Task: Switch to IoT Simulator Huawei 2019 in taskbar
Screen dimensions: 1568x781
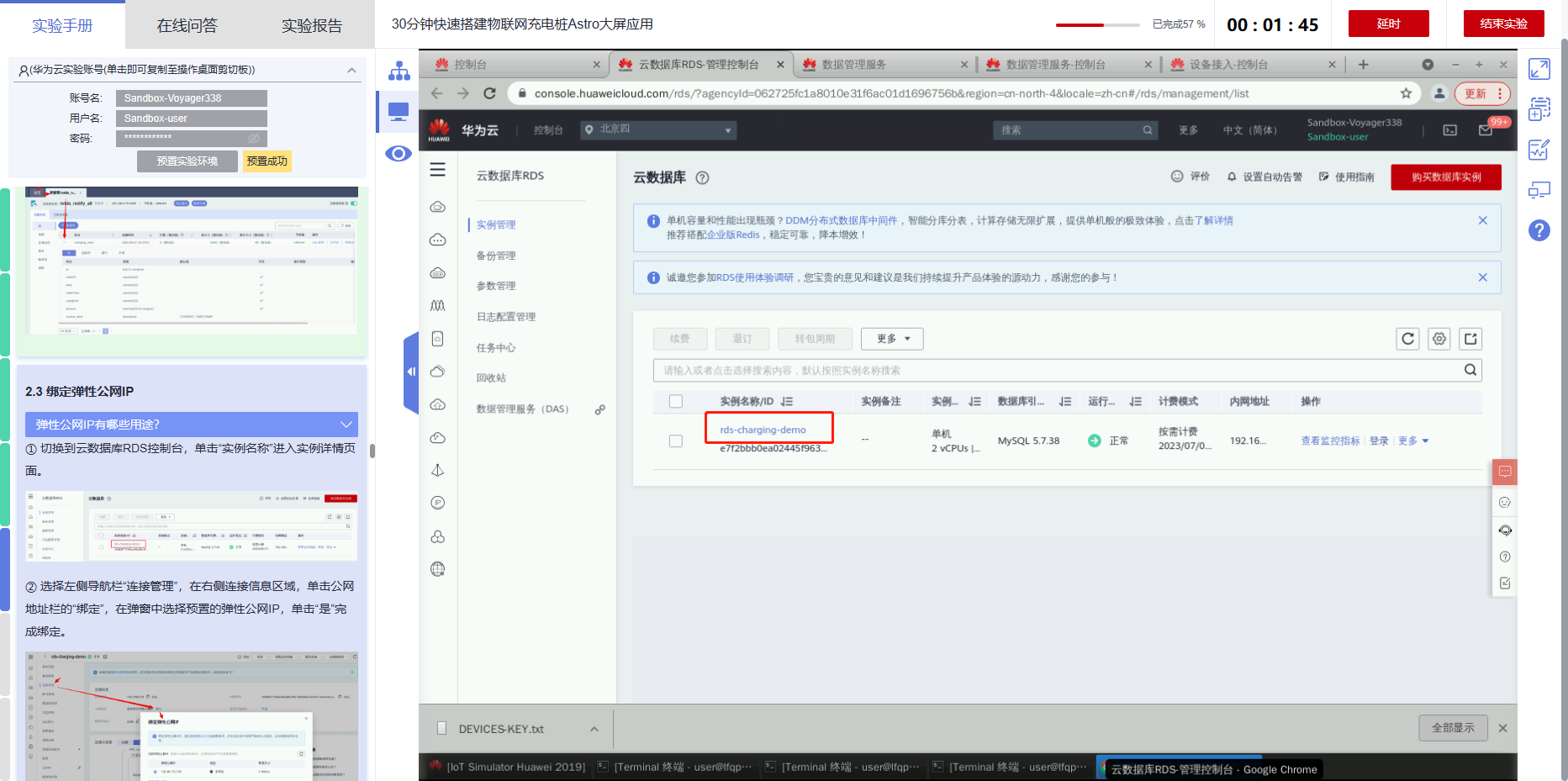Action: pos(508,767)
